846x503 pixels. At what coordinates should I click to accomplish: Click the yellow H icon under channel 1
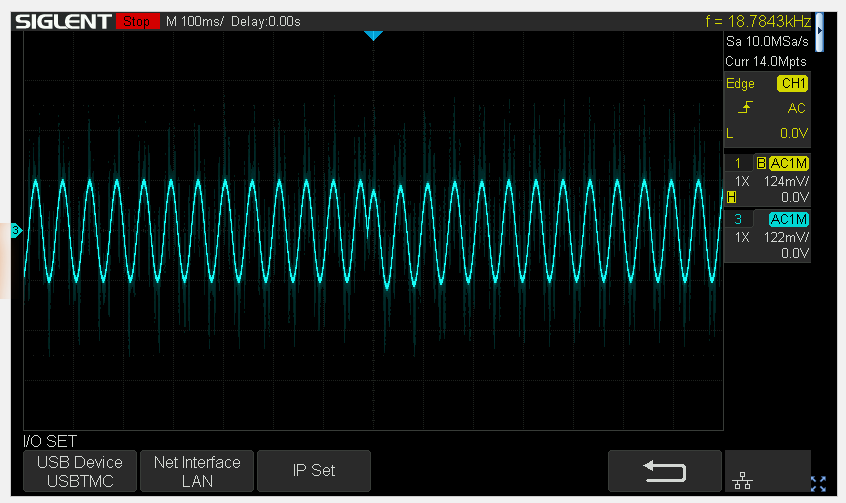coord(732,197)
